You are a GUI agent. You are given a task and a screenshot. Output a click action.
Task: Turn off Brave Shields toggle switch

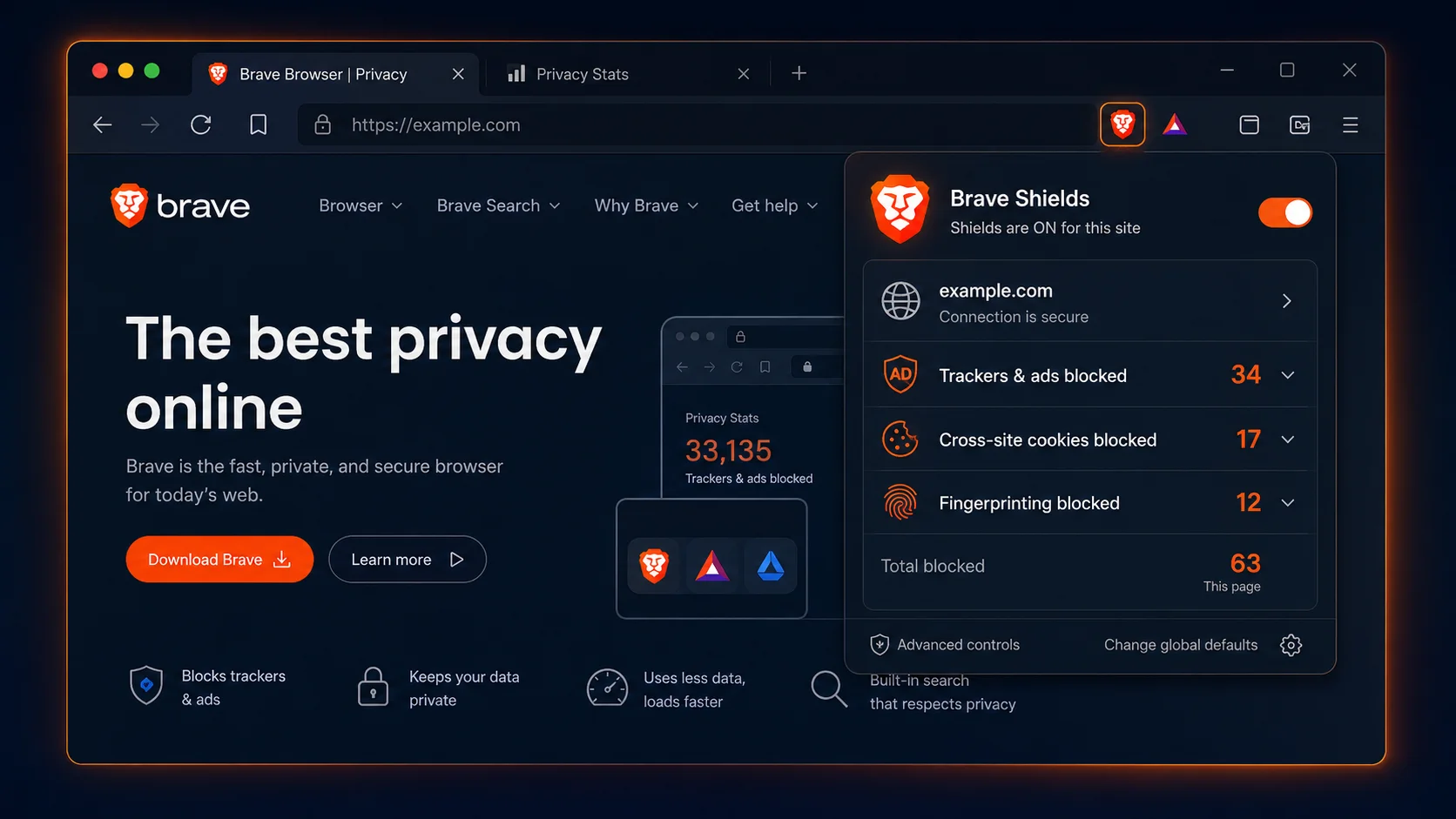point(1284,212)
